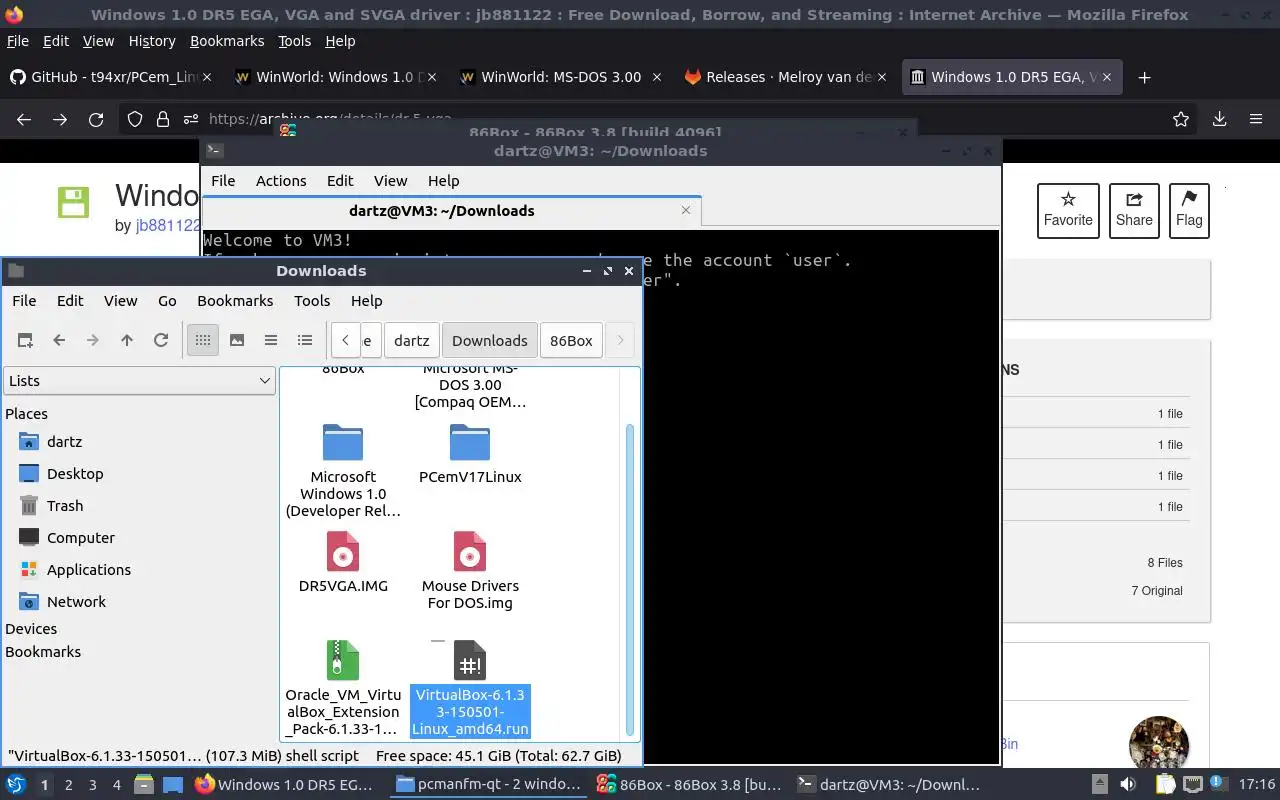Go up to parent folder in file manager

click(x=127, y=340)
